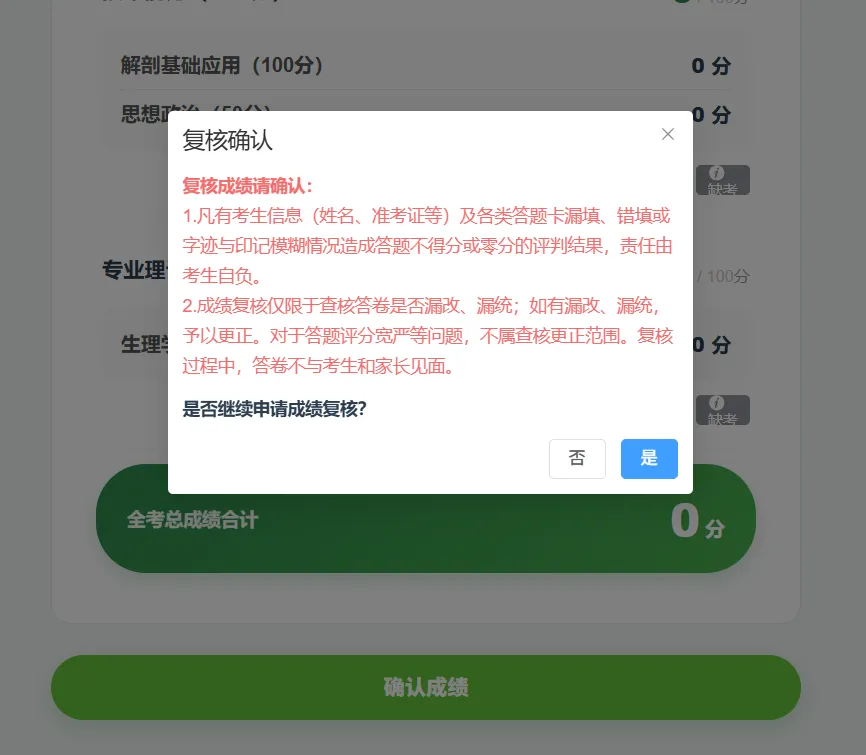This screenshot has height=755, width=866.
Task: Click the 0 分 score for 解剖基础应用
Action: 711,66
